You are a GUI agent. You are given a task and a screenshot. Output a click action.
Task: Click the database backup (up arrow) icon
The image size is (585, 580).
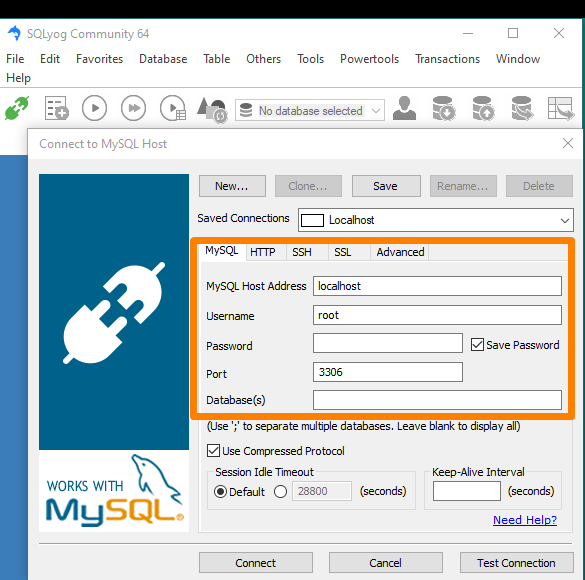483,109
